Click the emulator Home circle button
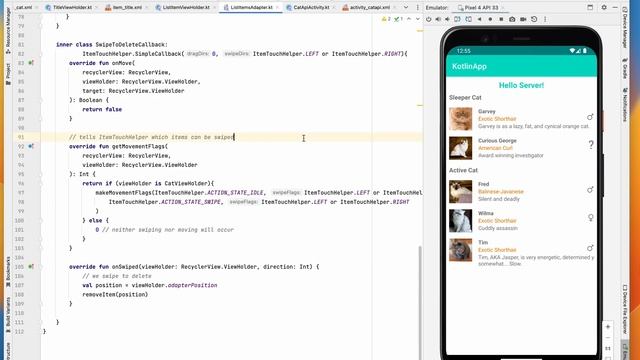 click(x=490, y=19)
